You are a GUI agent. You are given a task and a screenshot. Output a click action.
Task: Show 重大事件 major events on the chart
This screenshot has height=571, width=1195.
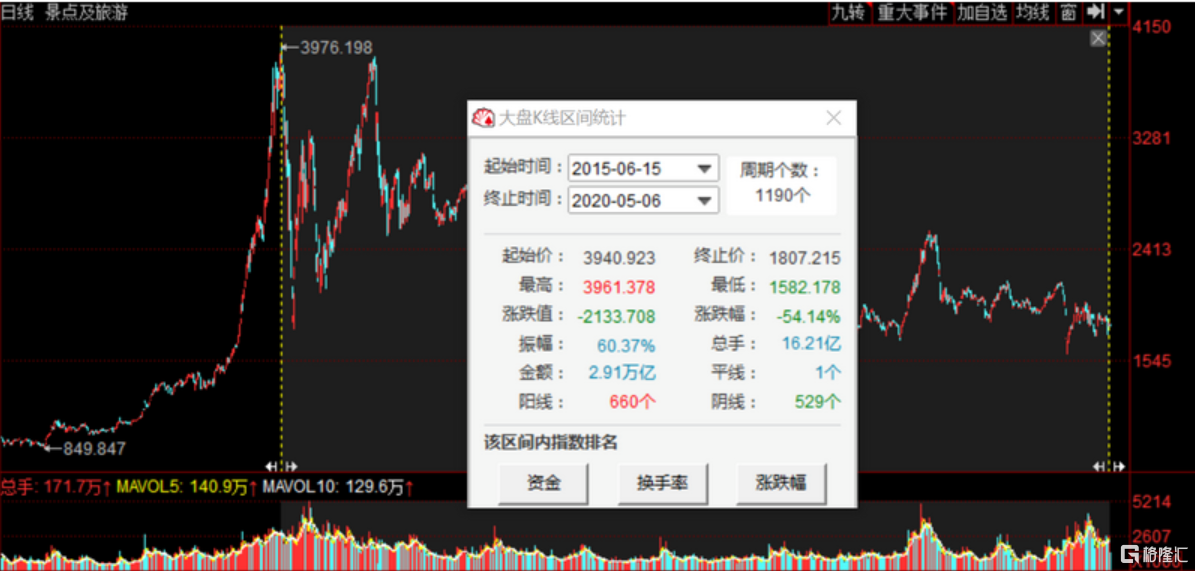point(911,12)
